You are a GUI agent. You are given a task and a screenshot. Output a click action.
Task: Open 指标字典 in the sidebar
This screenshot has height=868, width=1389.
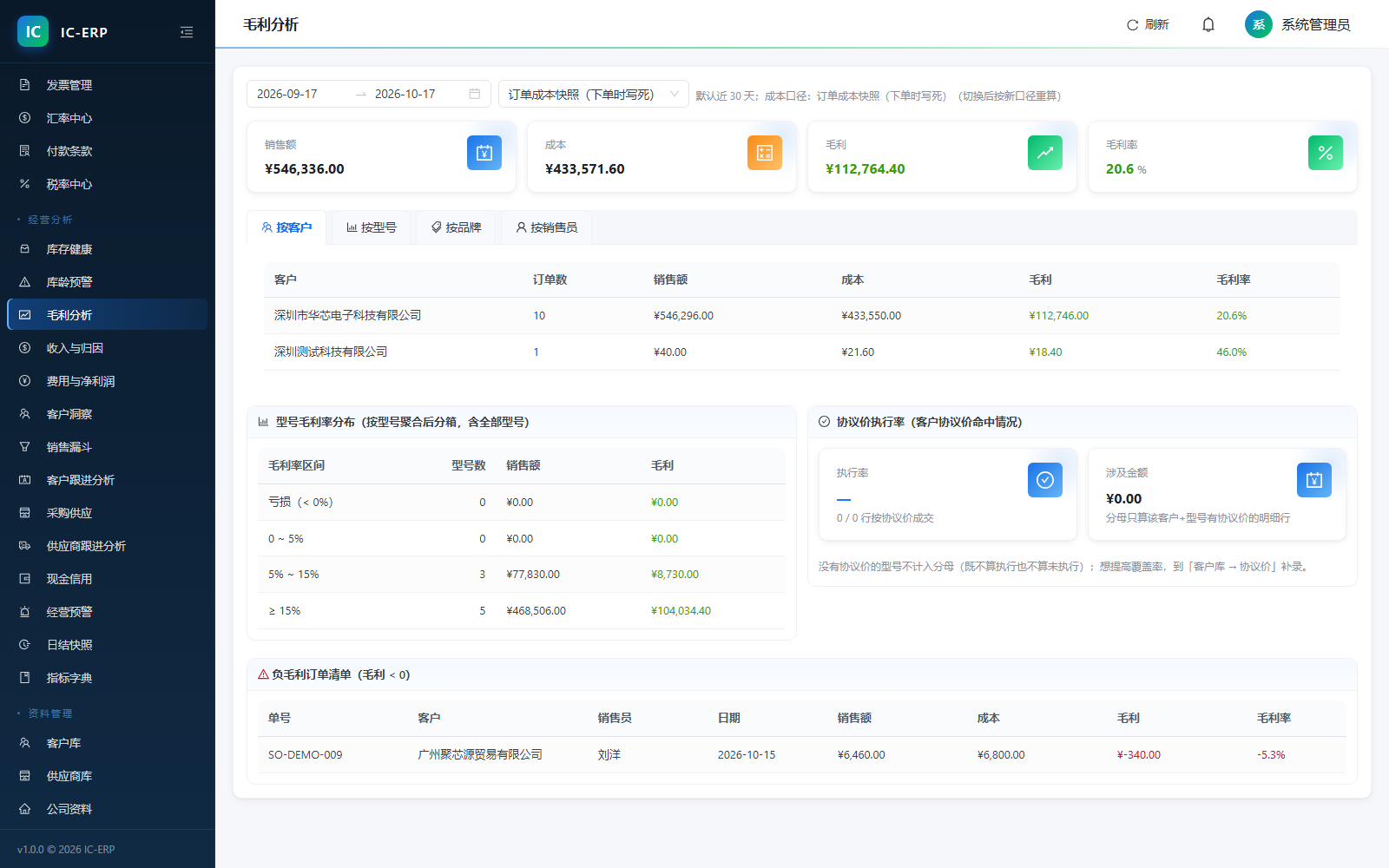(107, 678)
